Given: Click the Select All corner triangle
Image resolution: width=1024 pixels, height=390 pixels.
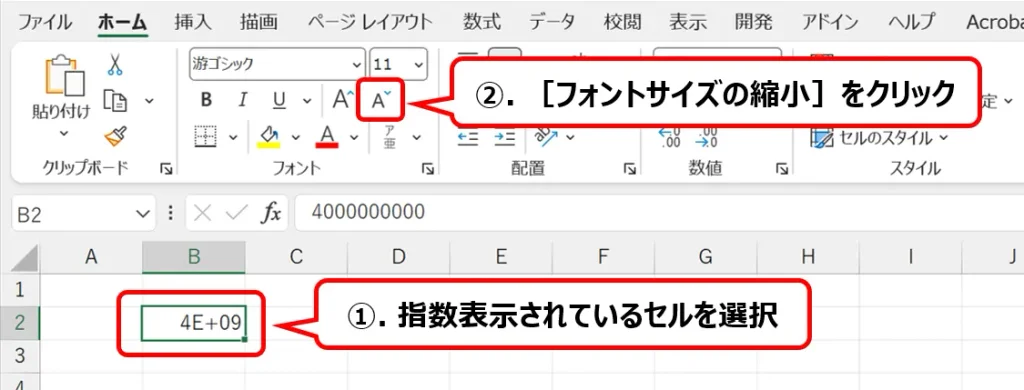Looking at the screenshot, I should (24, 257).
